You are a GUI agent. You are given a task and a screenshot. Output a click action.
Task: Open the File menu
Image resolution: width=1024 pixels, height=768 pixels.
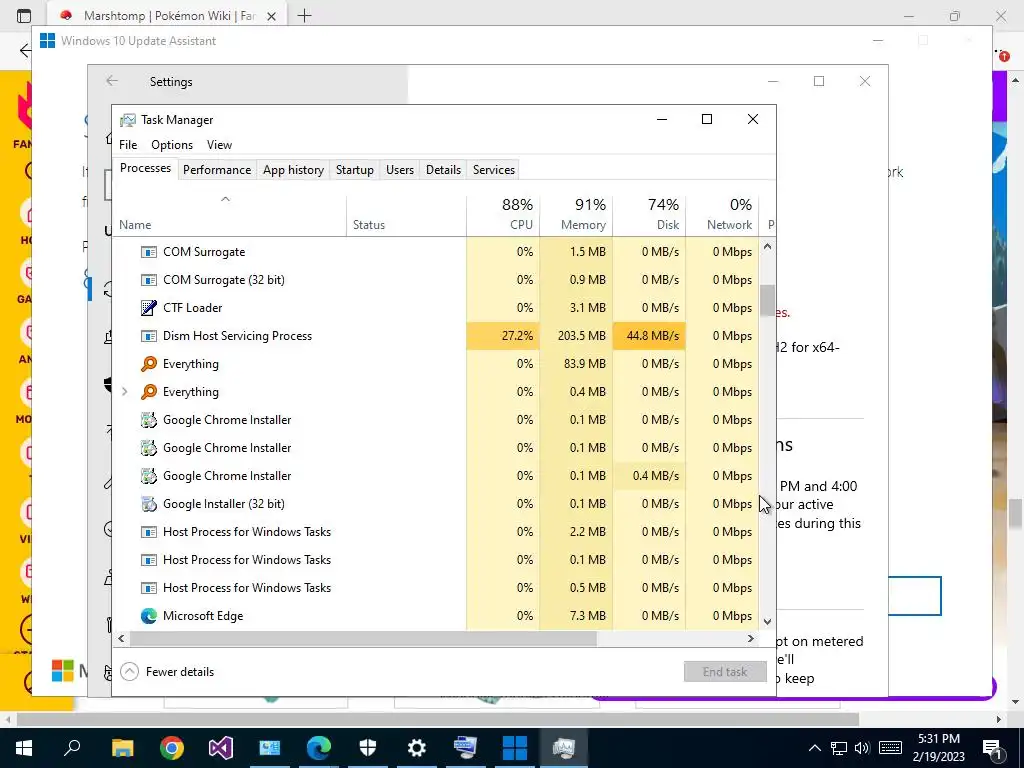(128, 145)
